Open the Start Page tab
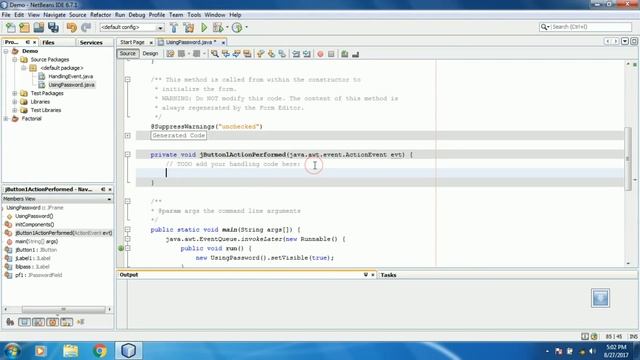The height and width of the screenshot is (360, 640). click(132, 42)
